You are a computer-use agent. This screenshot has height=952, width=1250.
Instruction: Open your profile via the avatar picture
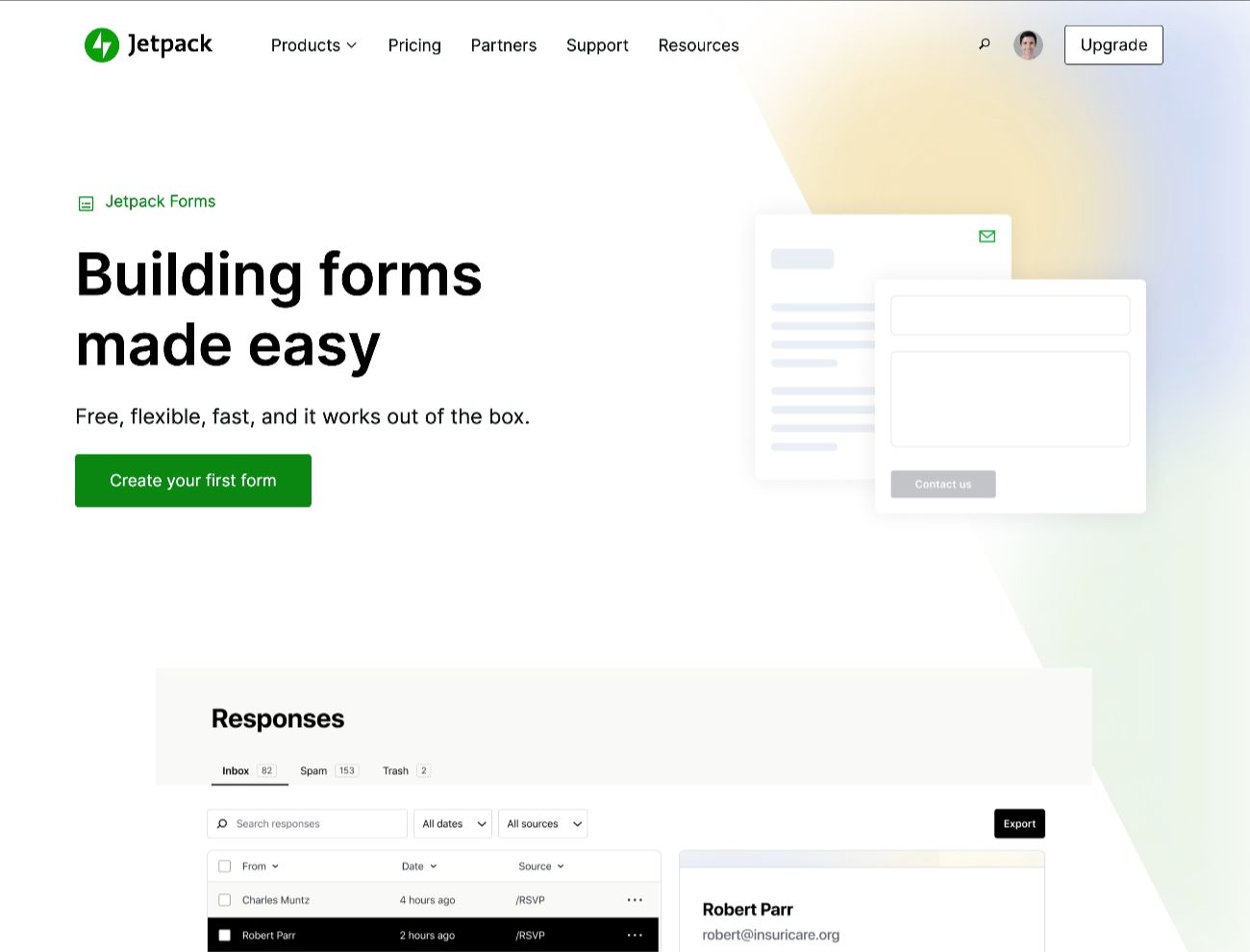1027,44
